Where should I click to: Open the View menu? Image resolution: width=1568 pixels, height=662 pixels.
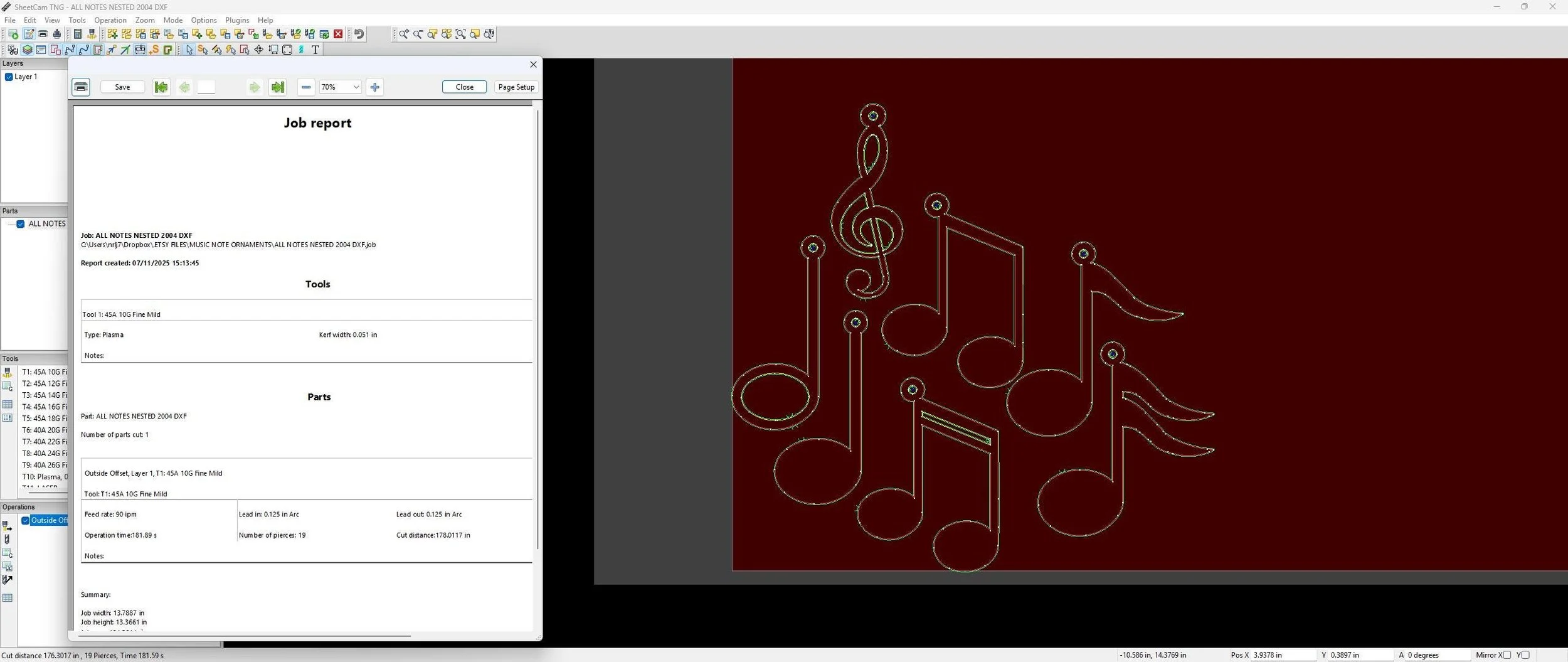(53, 20)
